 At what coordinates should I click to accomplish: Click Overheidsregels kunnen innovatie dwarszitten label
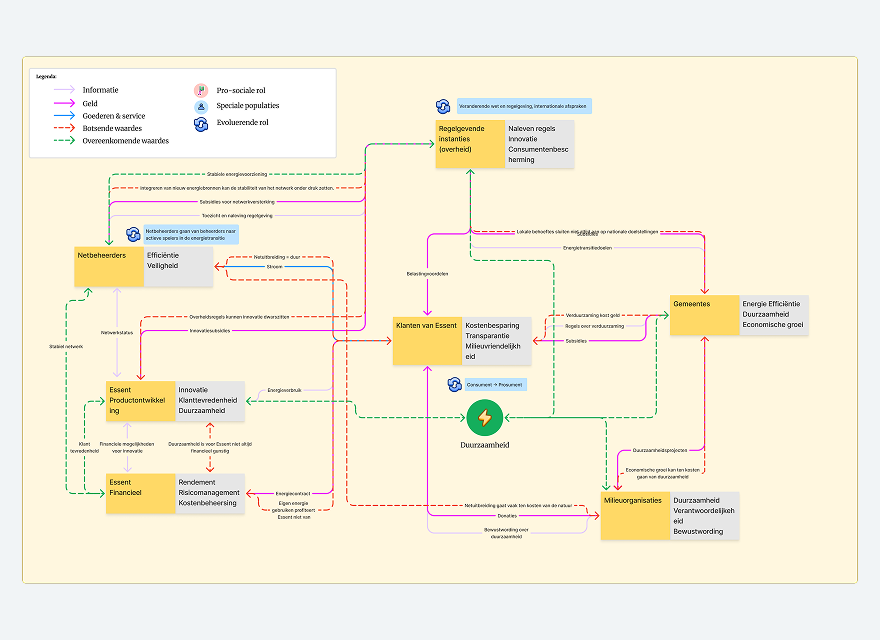click(239, 317)
